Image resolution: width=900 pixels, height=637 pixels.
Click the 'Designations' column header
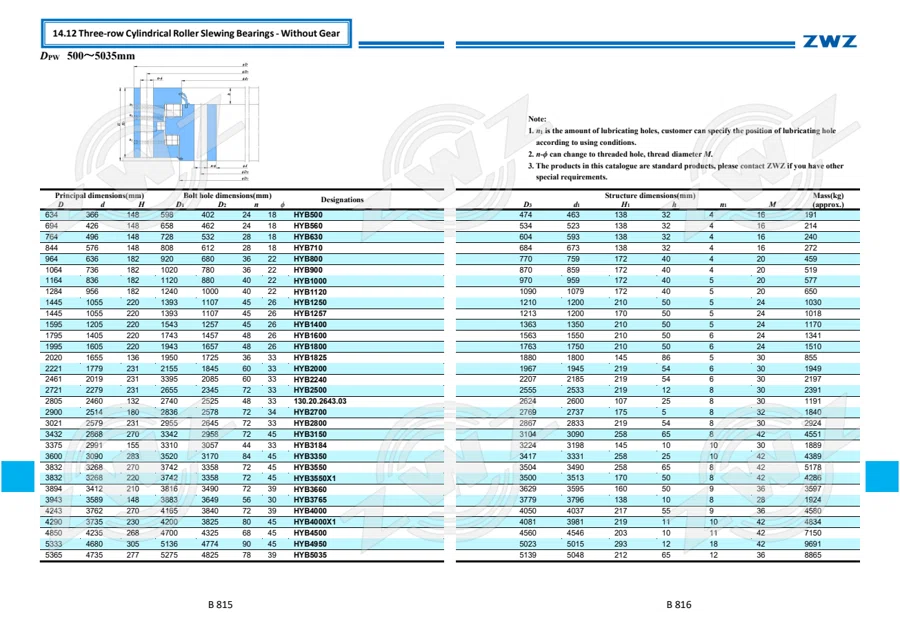pos(342,200)
